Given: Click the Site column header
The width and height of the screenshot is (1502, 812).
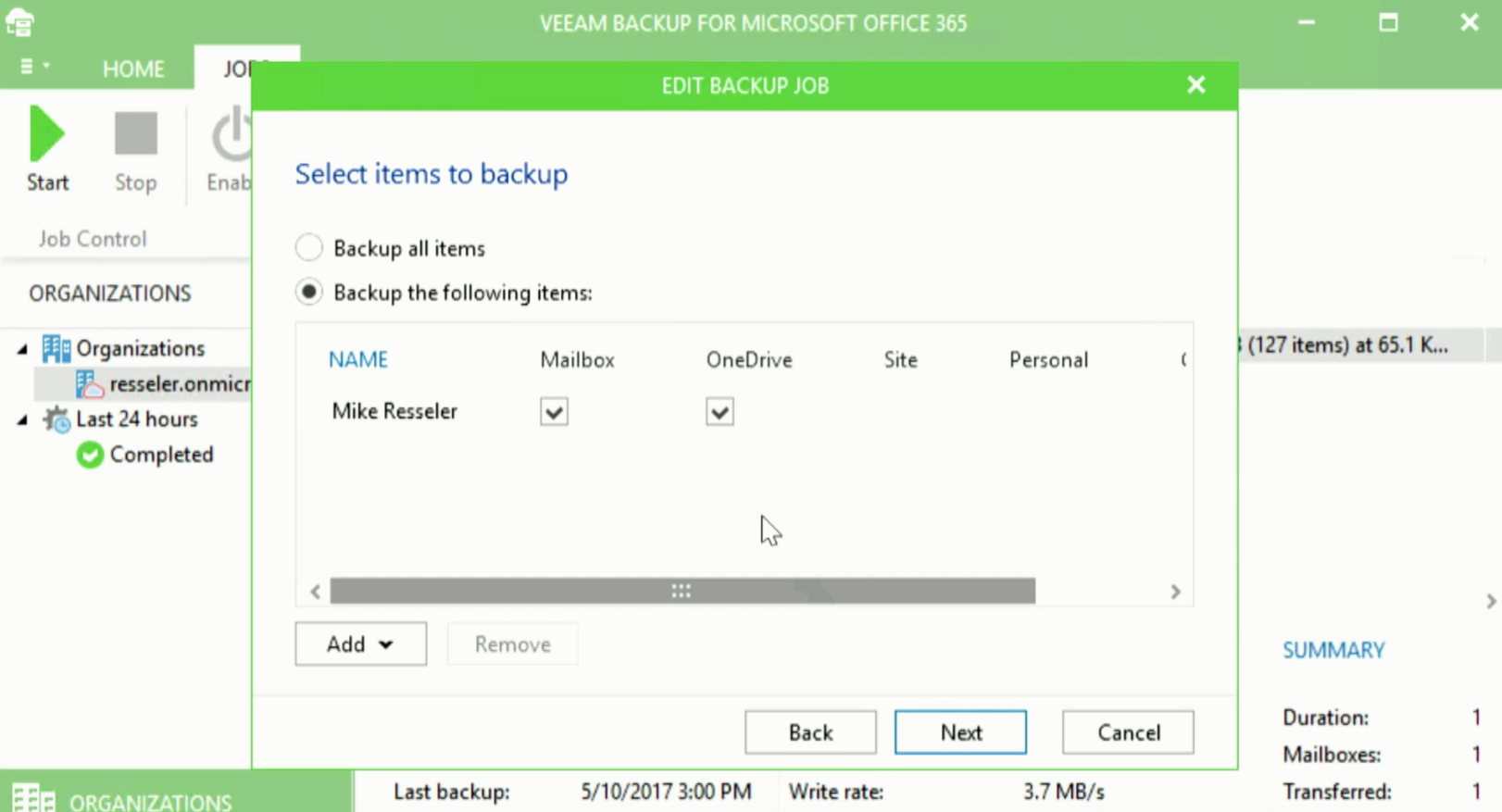Looking at the screenshot, I should point(900,359).
